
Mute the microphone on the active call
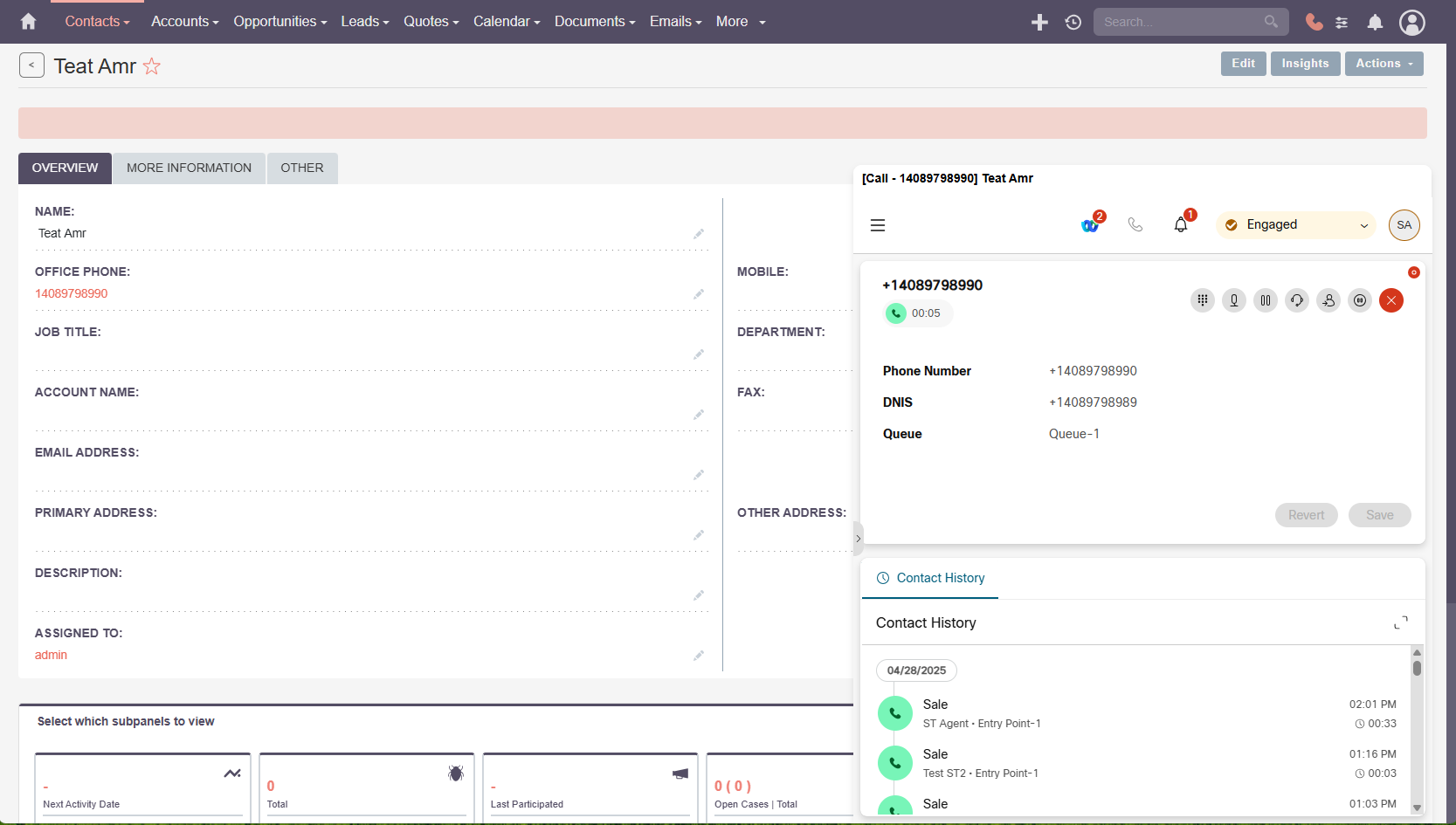(x=1234, y=300)
